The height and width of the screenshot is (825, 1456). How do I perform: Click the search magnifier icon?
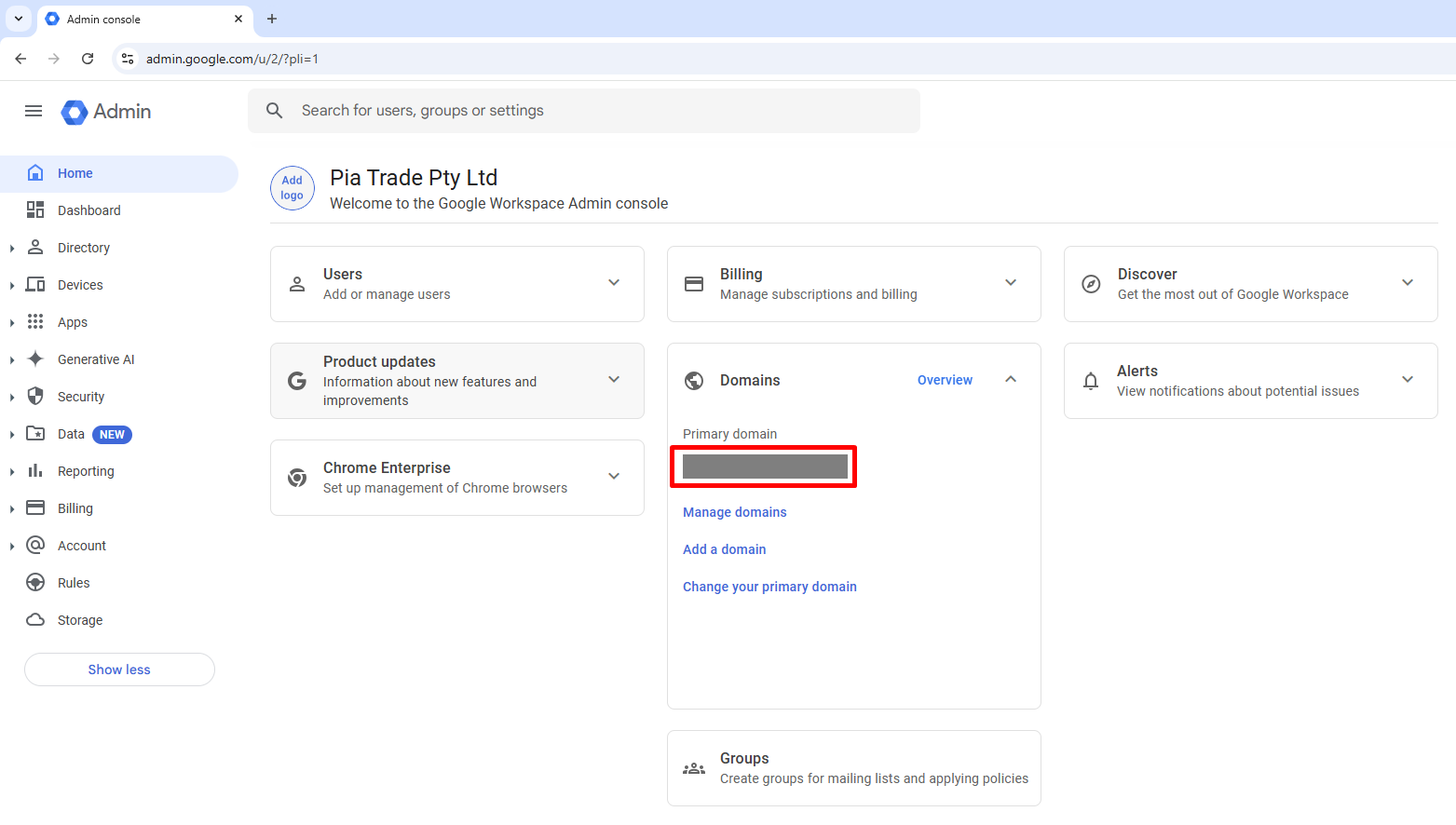[x=275, y=111]
